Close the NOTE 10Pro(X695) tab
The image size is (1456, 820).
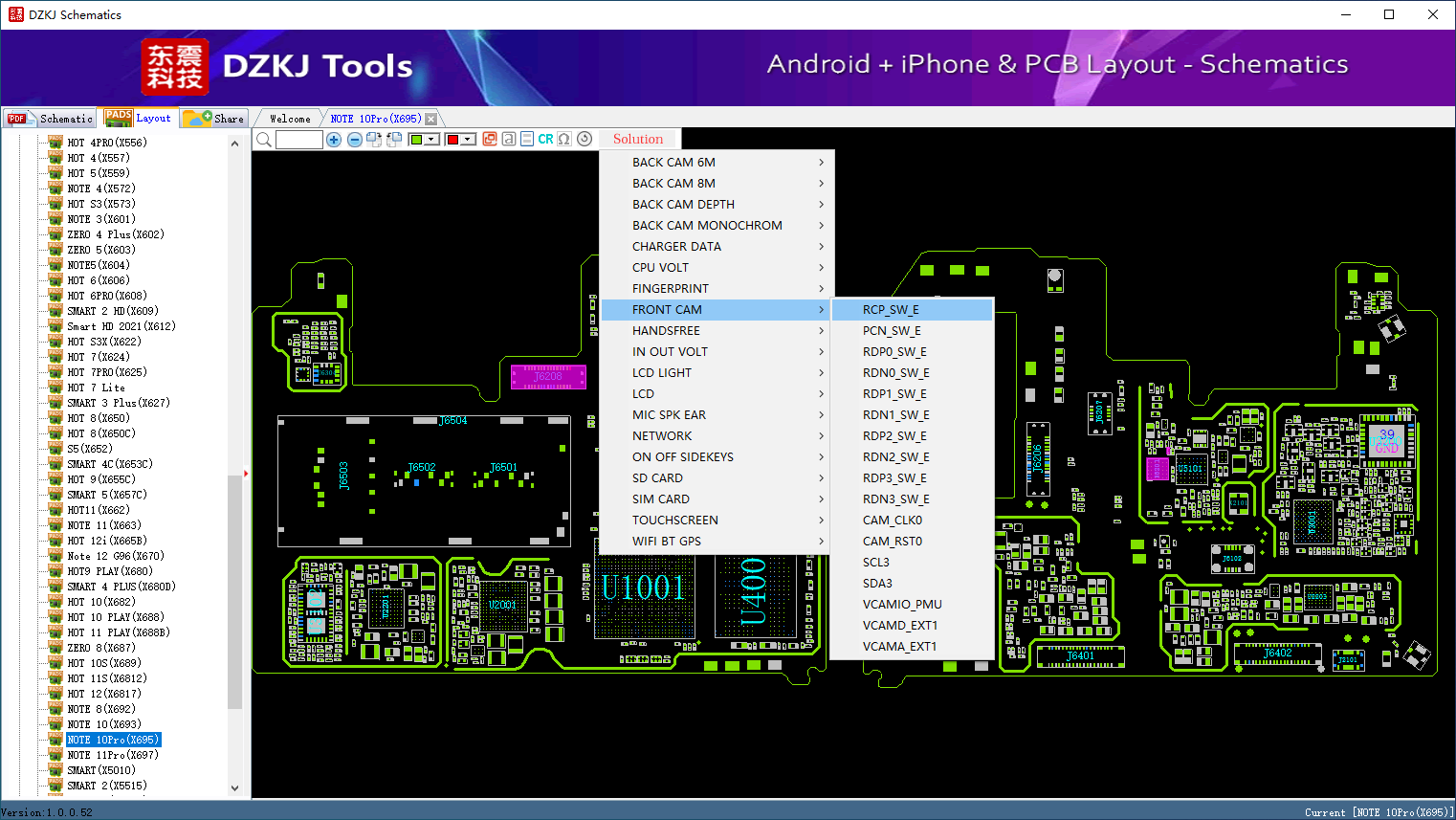pyautogui.click(x=431, y=119)
